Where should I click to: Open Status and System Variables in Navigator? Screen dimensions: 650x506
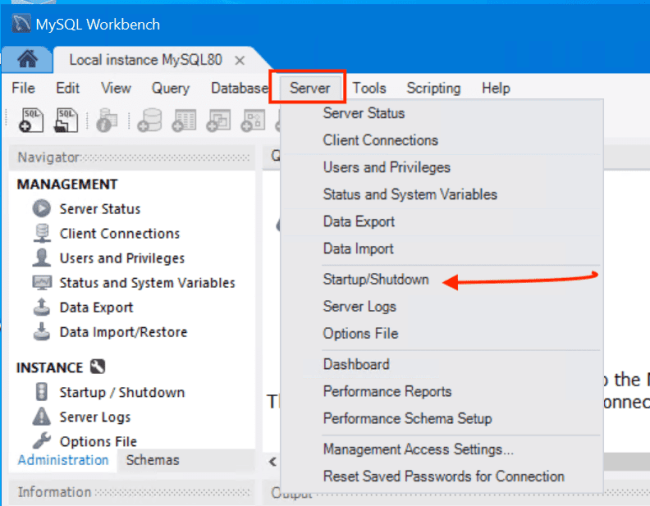pyautogui.click(x=147, y=283)
